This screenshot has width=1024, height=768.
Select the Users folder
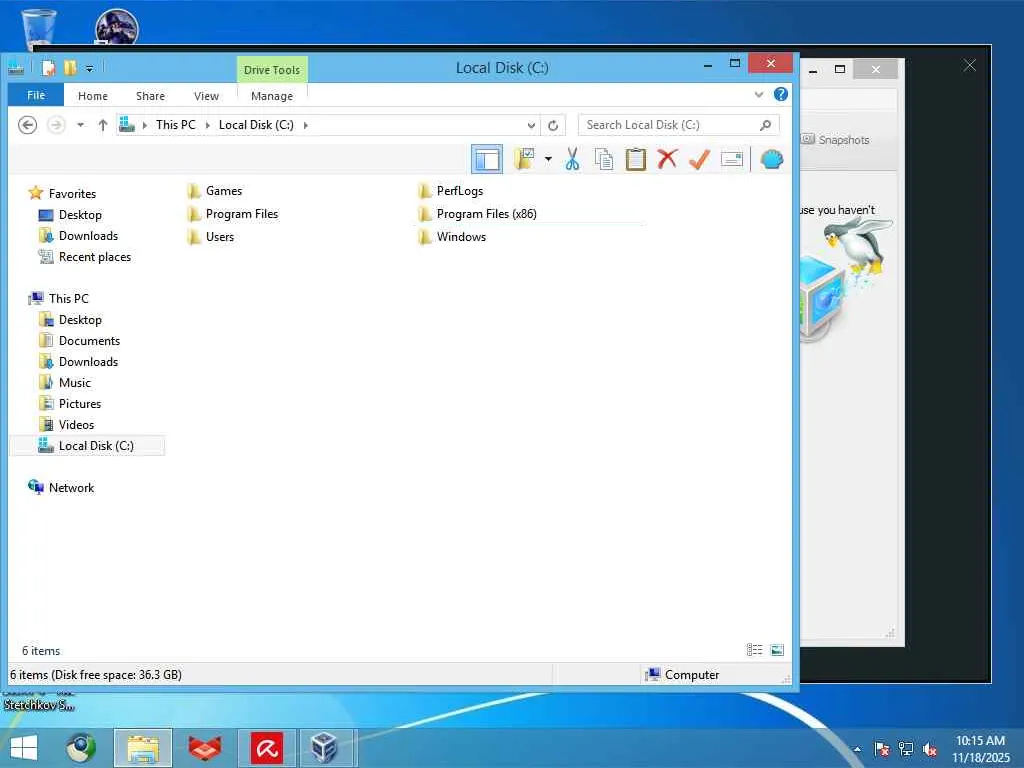pyautogui.click(x=211, y=236)
